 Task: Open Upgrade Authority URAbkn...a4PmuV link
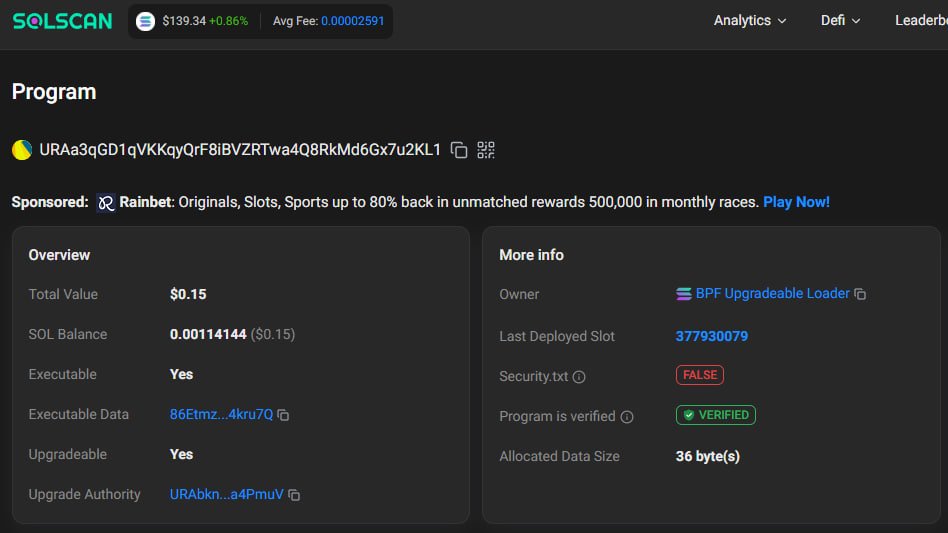227,494
